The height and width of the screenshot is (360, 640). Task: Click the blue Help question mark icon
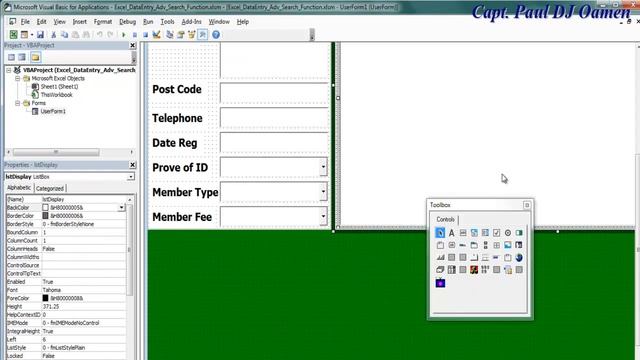(x=216, y=35)
